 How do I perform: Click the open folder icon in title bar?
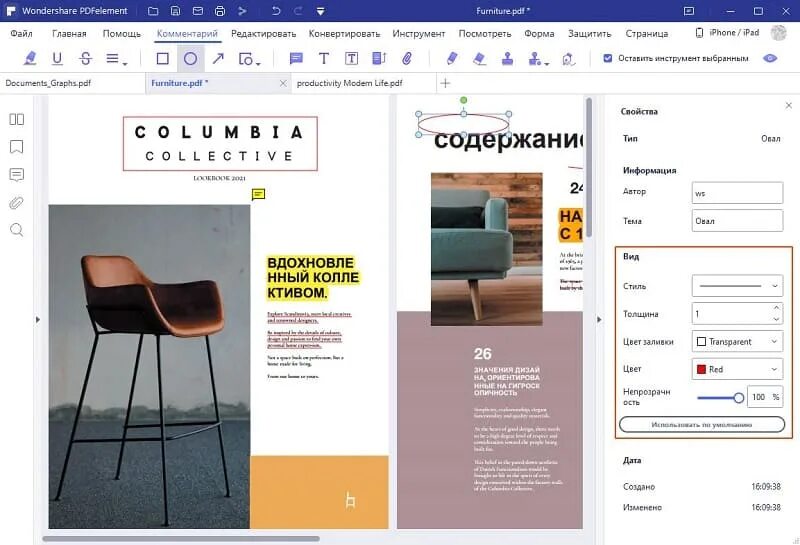(x=153, y=11)
